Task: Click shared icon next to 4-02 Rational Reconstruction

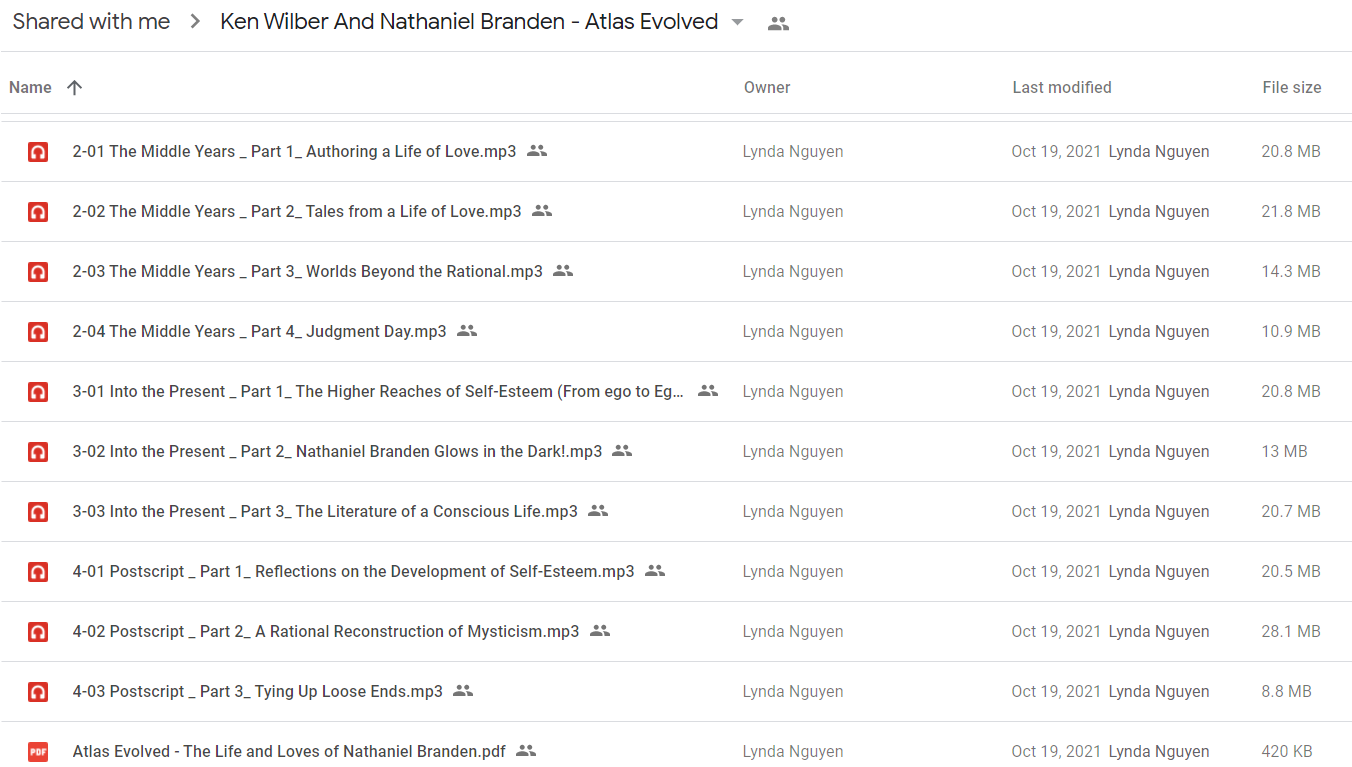Action: pos(600,631)
